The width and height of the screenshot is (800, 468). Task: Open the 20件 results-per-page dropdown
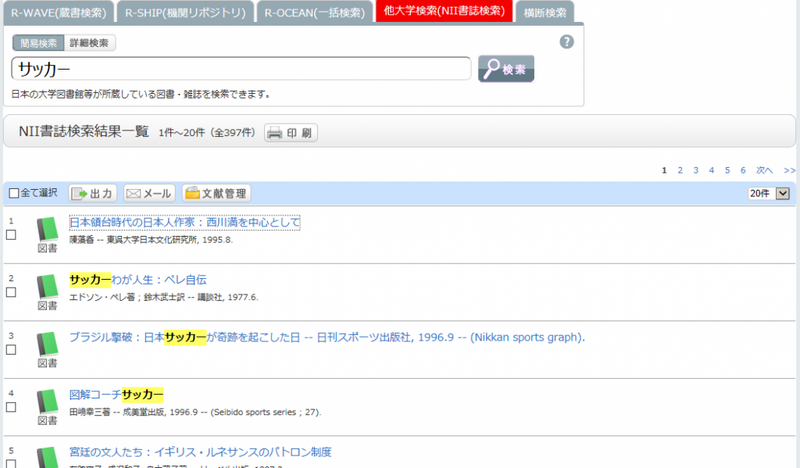[769, 193]
